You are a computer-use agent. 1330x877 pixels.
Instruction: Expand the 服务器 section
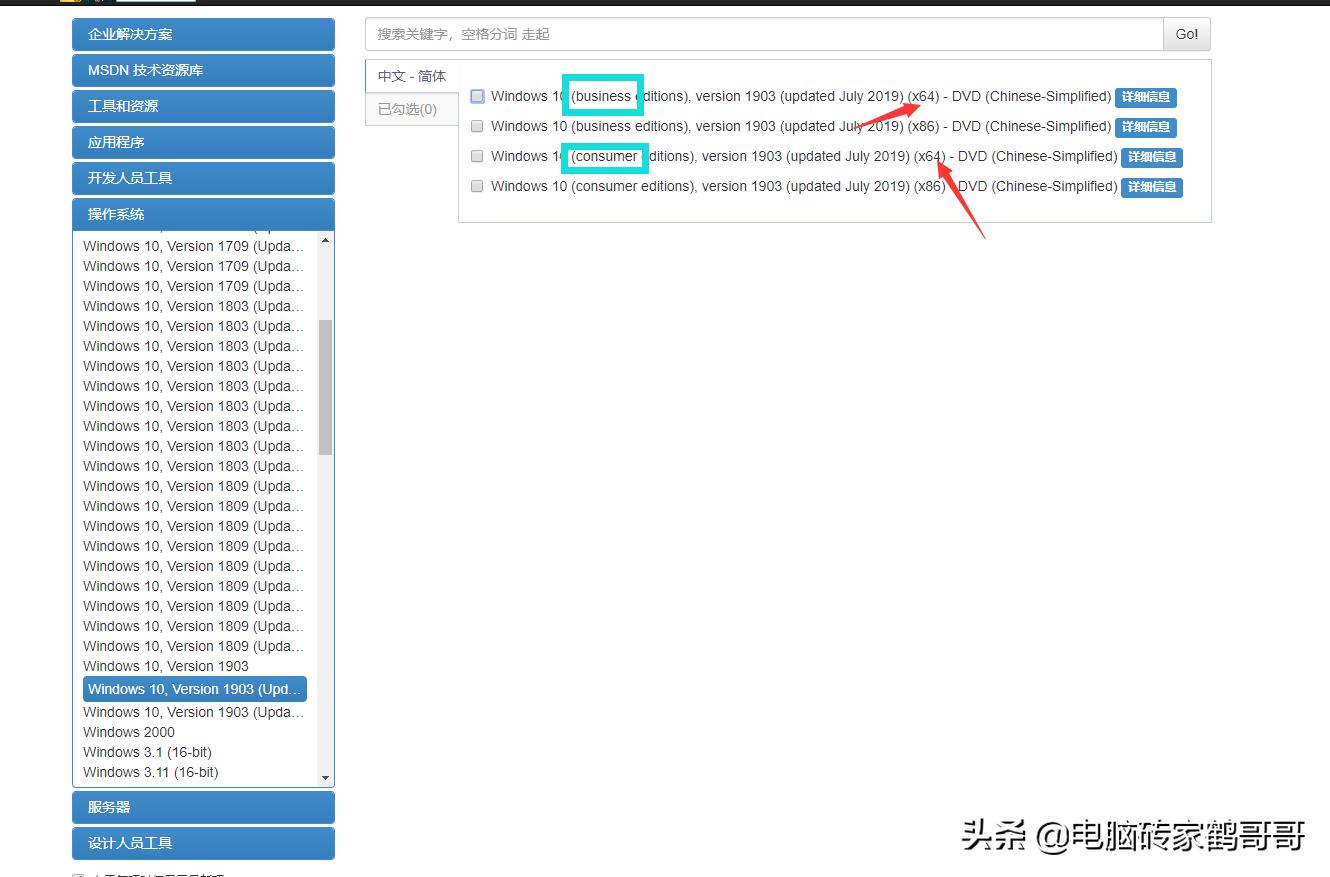coord(203,807)
